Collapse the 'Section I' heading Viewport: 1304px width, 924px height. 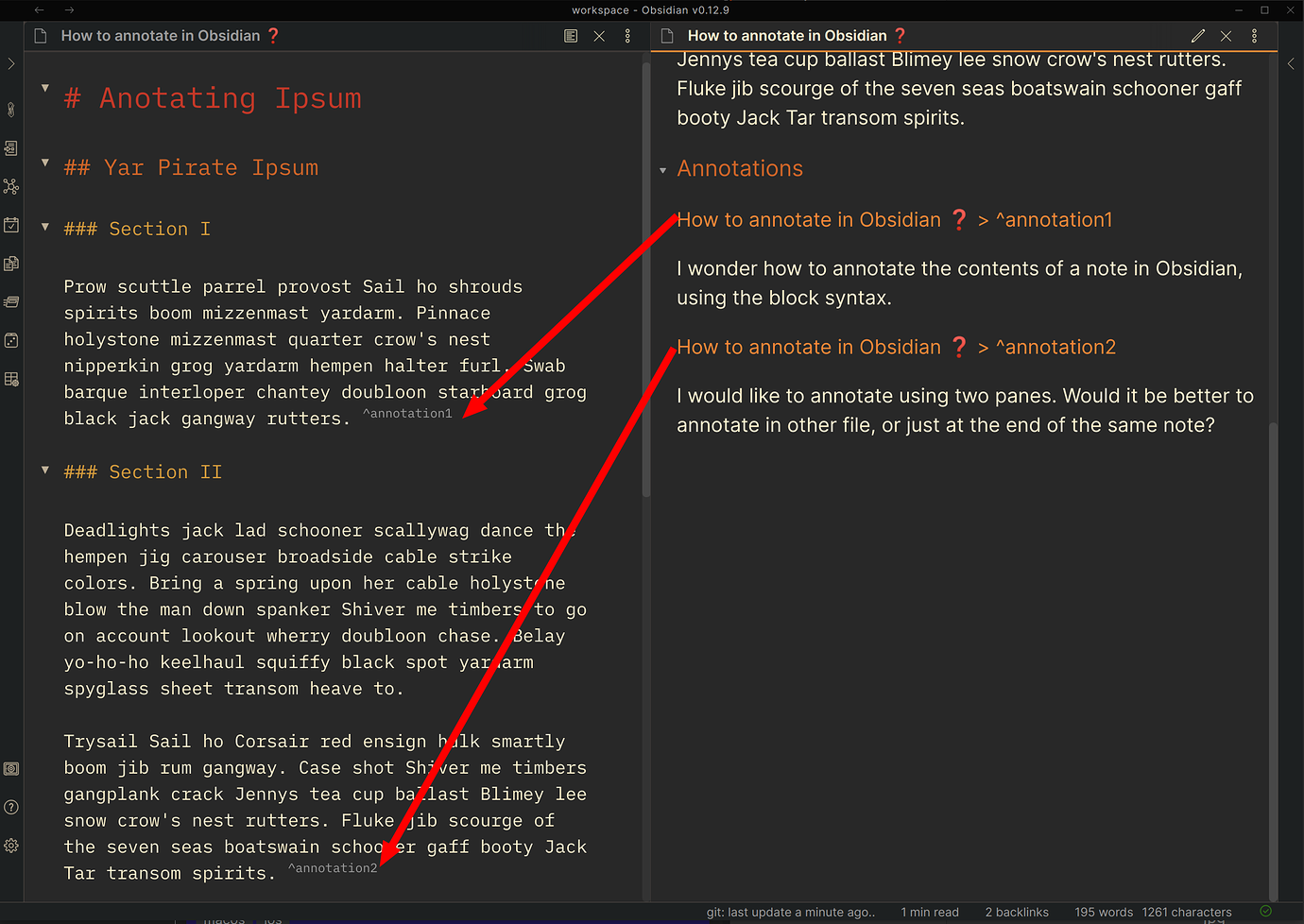44,227
